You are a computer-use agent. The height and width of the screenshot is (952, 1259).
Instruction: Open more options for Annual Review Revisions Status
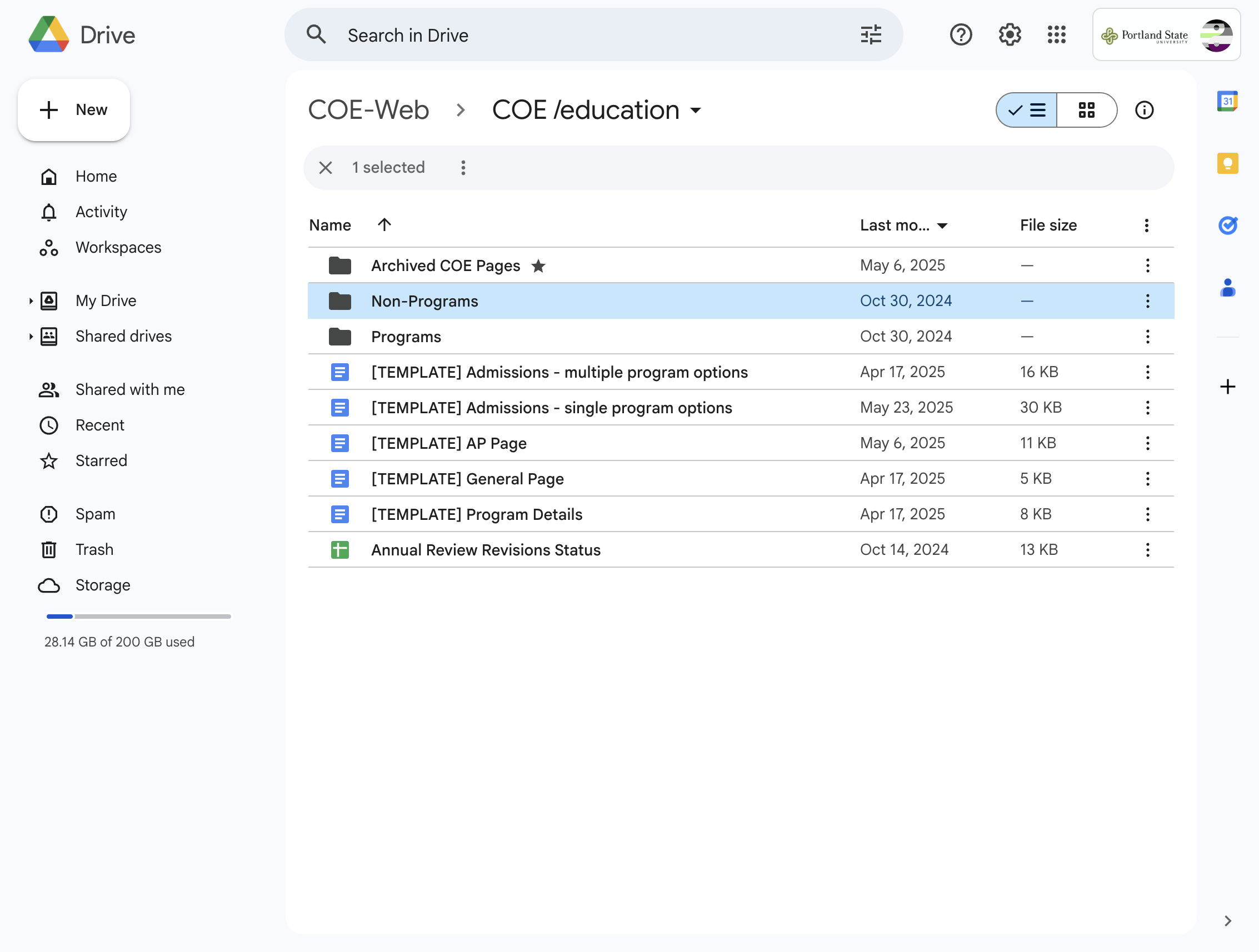pos(1147,550)
